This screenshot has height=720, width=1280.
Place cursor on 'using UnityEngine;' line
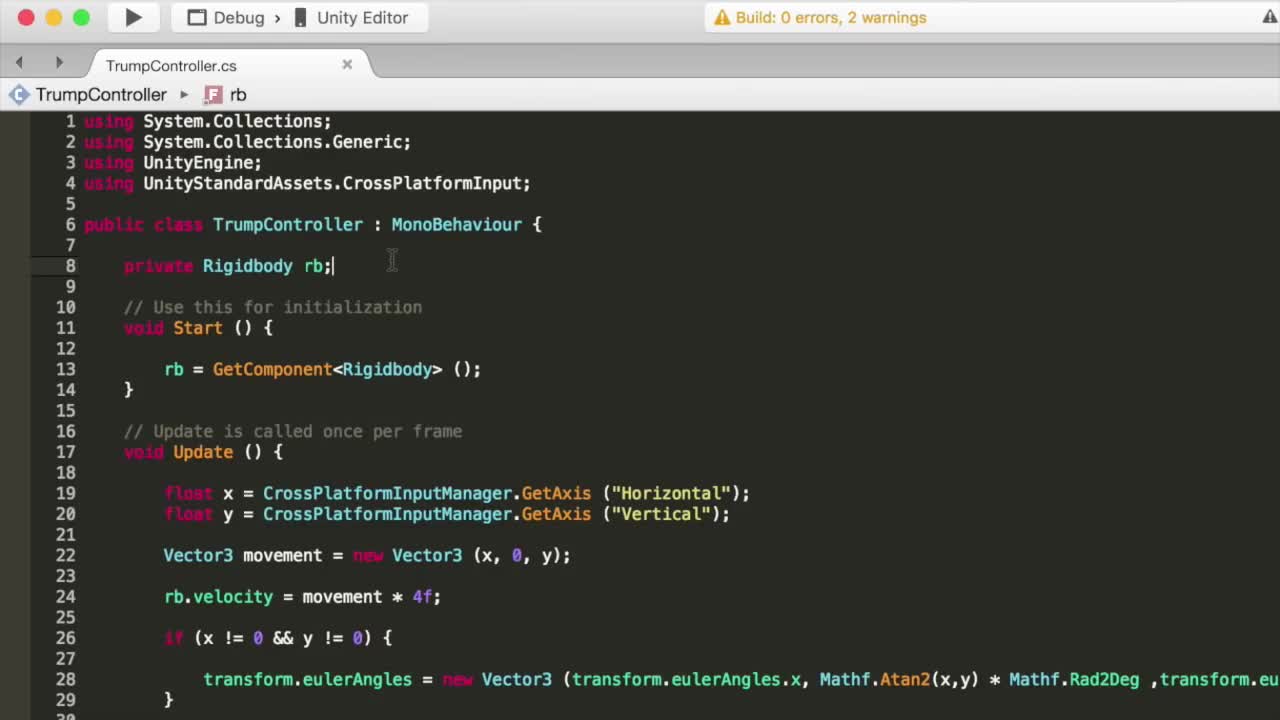coord(173,162)
